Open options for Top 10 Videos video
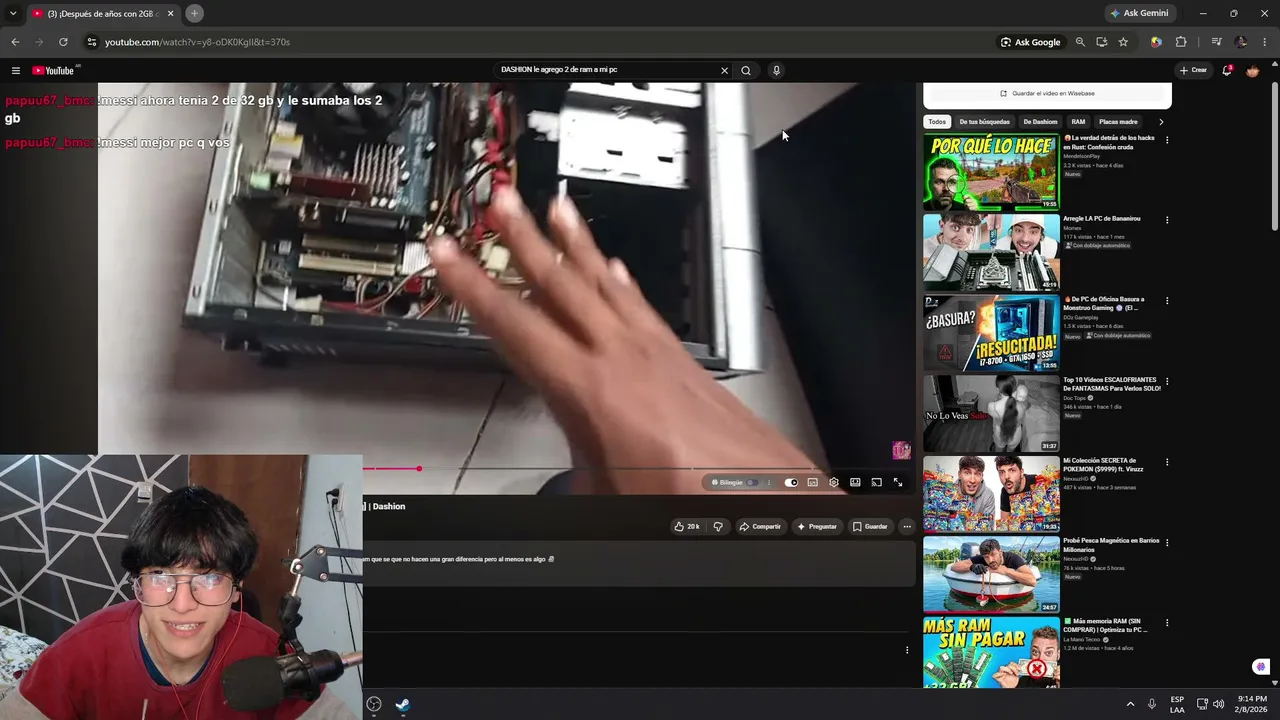1280x720 pixels. pos(1167,382)
